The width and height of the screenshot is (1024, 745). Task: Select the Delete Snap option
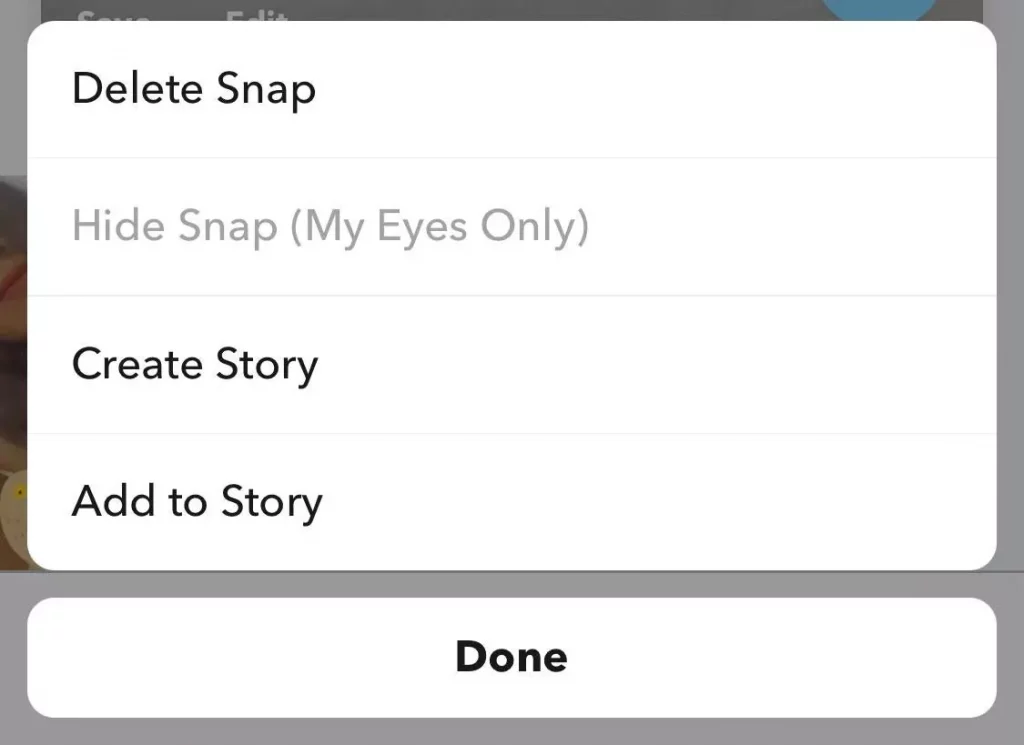(x=512, y=89)
